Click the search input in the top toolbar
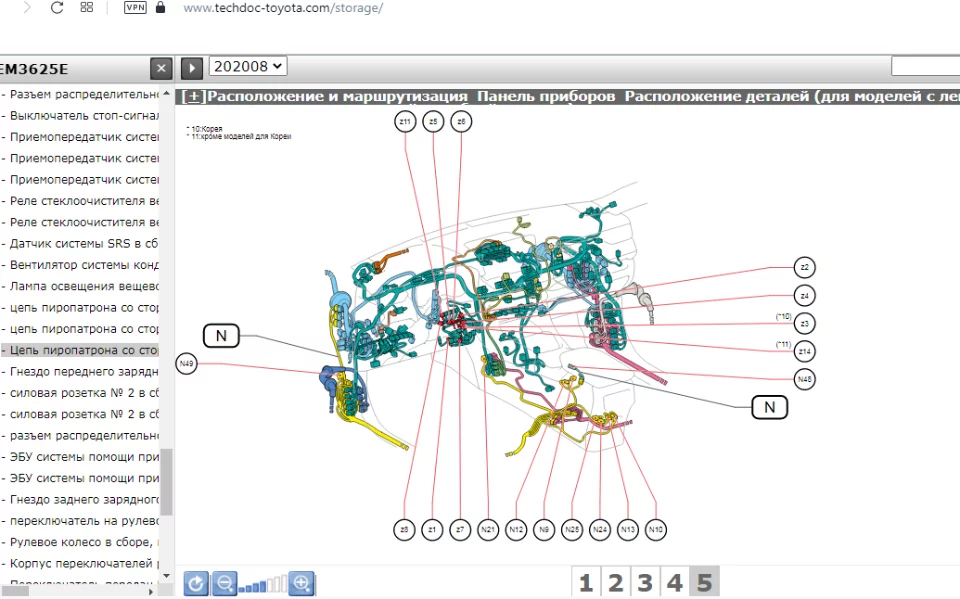Viewport: 960px width, 599px height. pyautogui.click(x=925, y=66)
